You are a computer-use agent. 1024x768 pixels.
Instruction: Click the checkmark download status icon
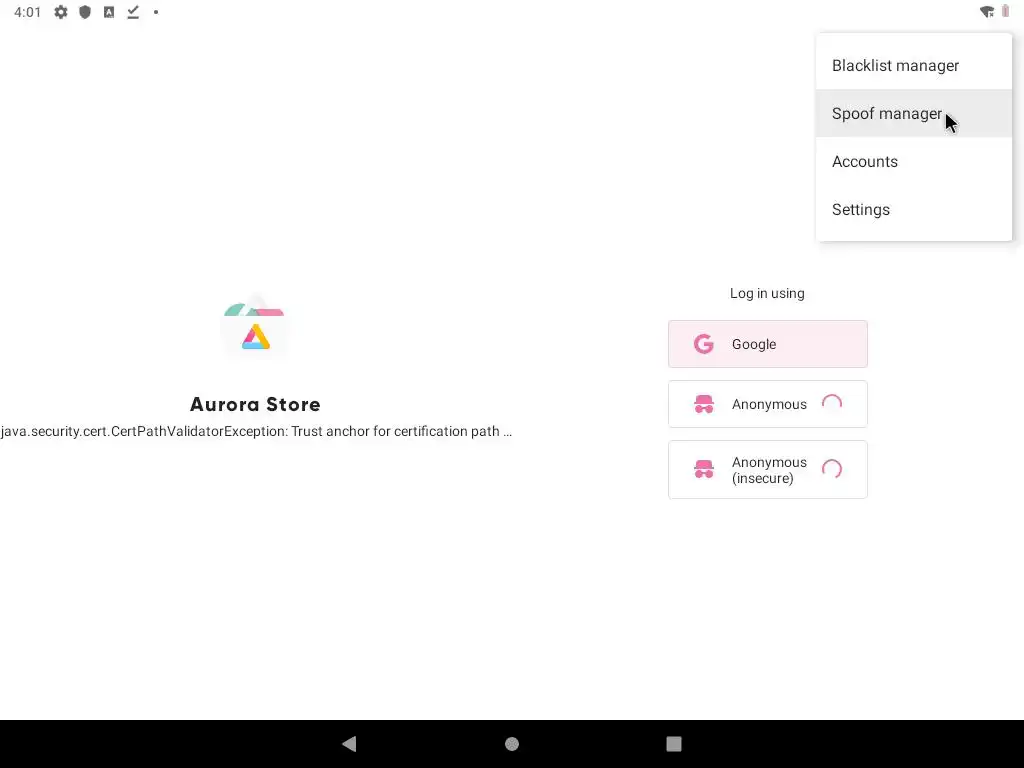pyautogui.click(x=133, y=12)
